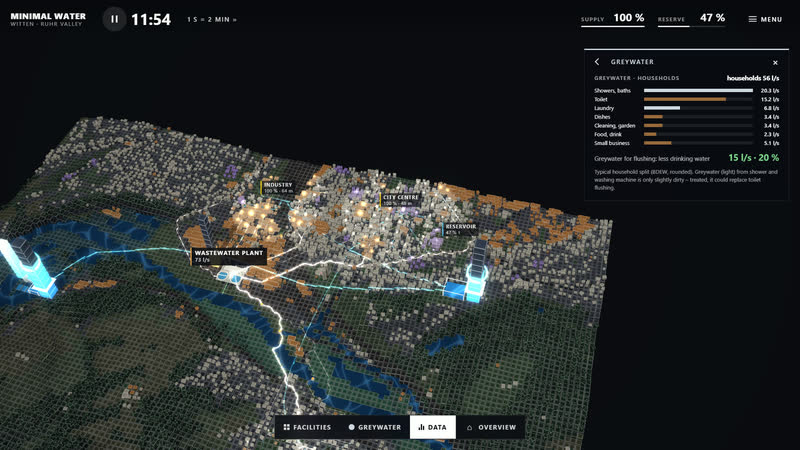
Task: Select the Greywater dot icon
Action: 351,427
